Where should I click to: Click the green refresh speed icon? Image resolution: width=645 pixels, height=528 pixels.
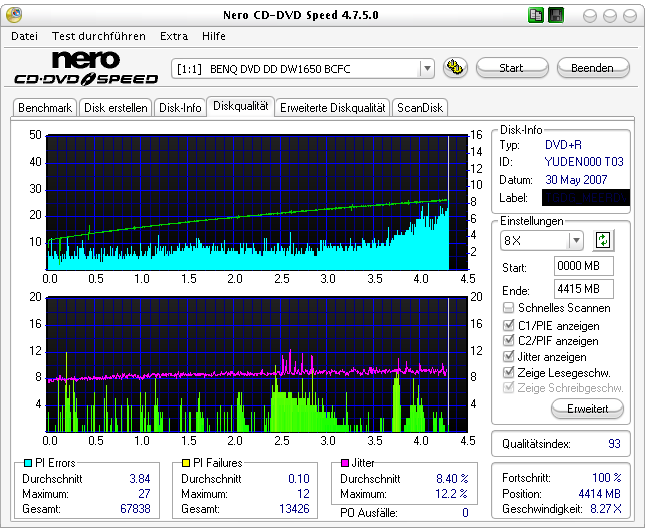[603, 240]
